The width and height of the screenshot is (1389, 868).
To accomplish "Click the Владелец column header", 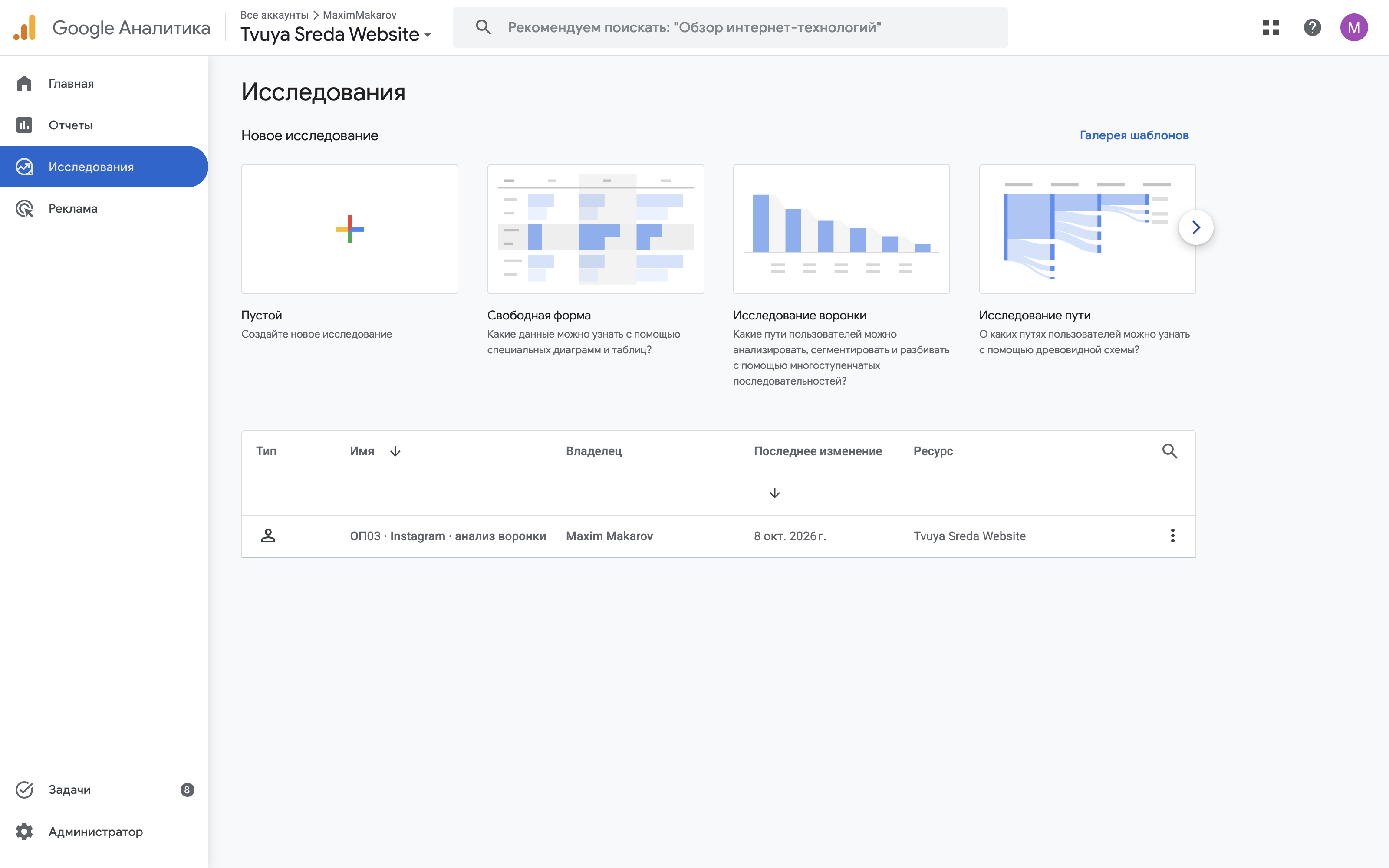I will 594,451.
